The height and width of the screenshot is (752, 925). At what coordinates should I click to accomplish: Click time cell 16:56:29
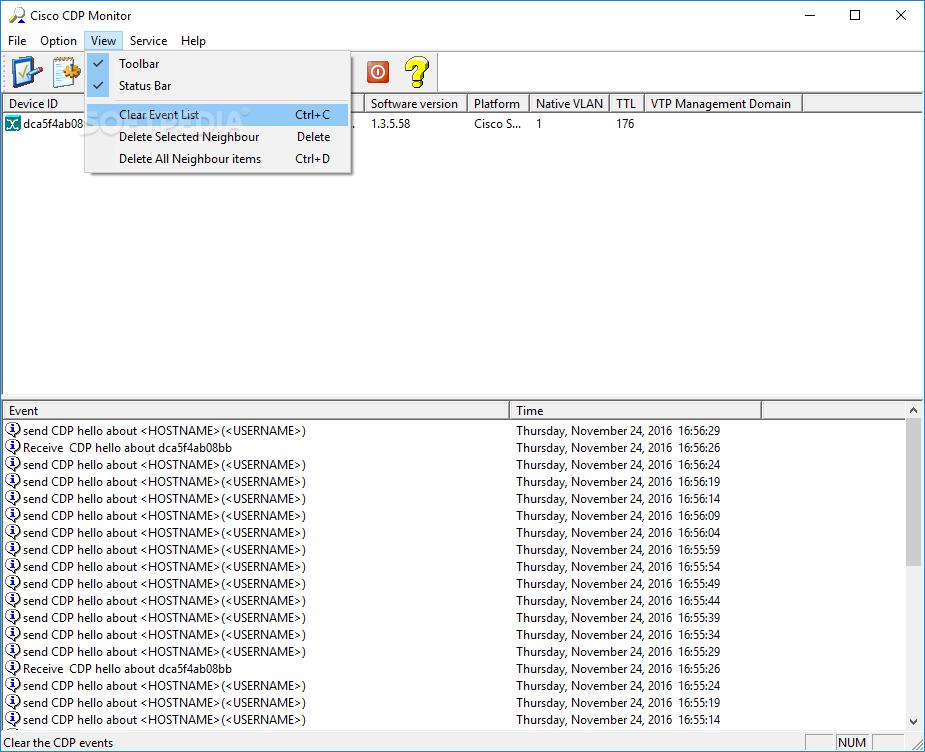618,431
